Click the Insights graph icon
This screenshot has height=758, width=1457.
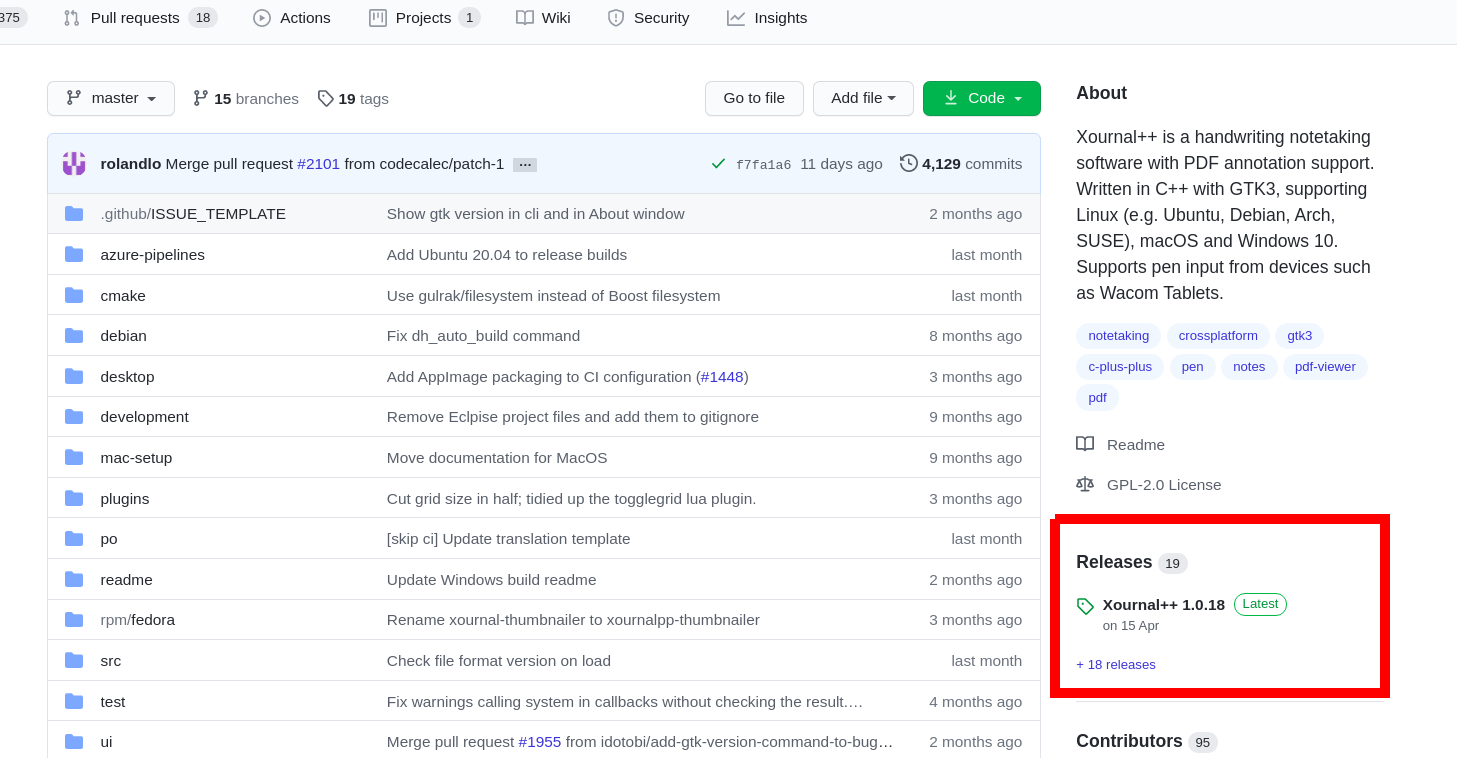click(x=737, y=17)
